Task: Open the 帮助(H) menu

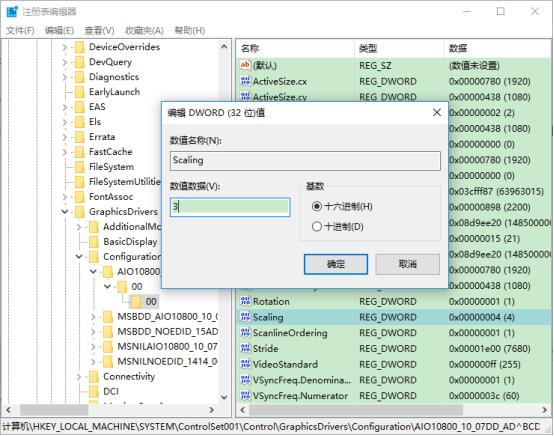Action: click(x=190, y=30)
